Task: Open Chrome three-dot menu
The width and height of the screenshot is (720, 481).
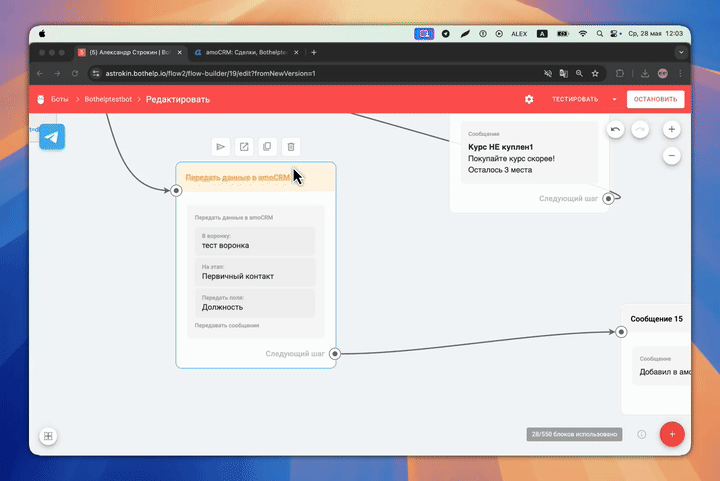Action: [681, 73]
